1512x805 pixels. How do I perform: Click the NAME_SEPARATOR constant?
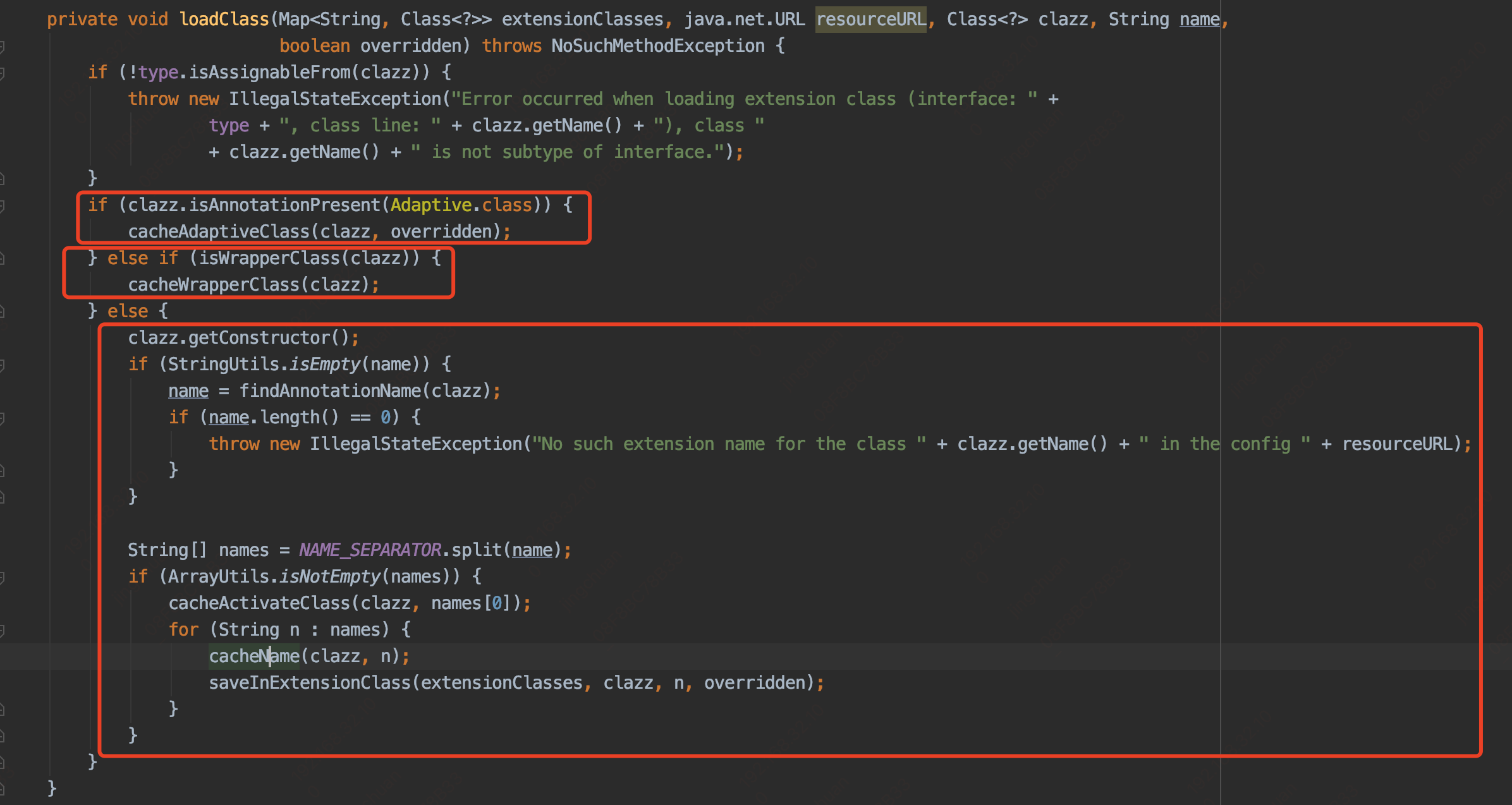370,550
